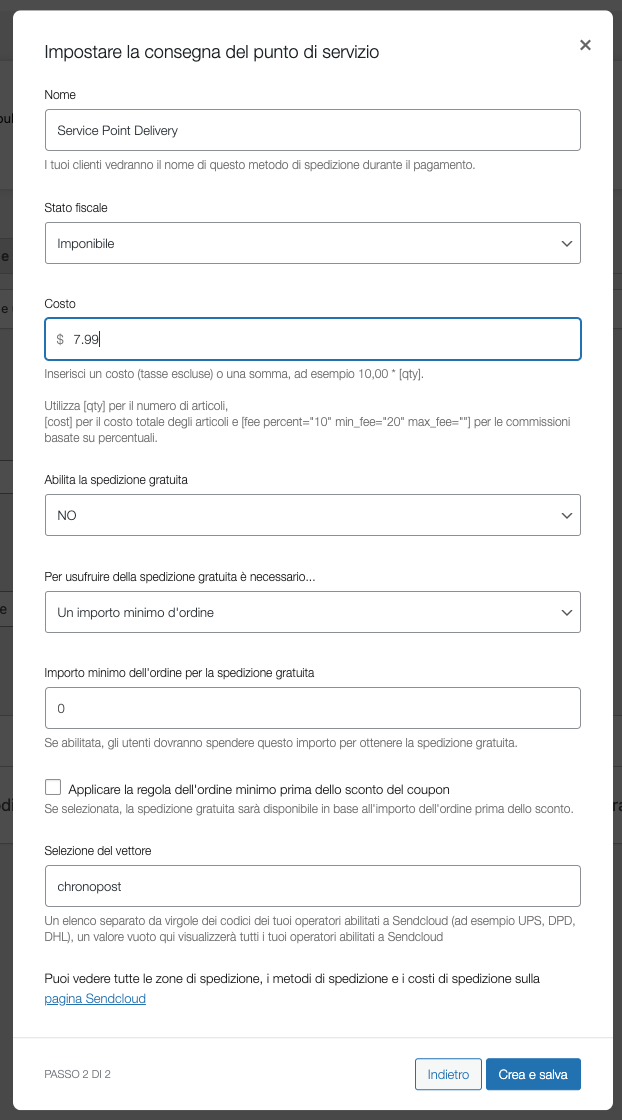Click the dialog title Impostare la consegna

click(211, 51)
